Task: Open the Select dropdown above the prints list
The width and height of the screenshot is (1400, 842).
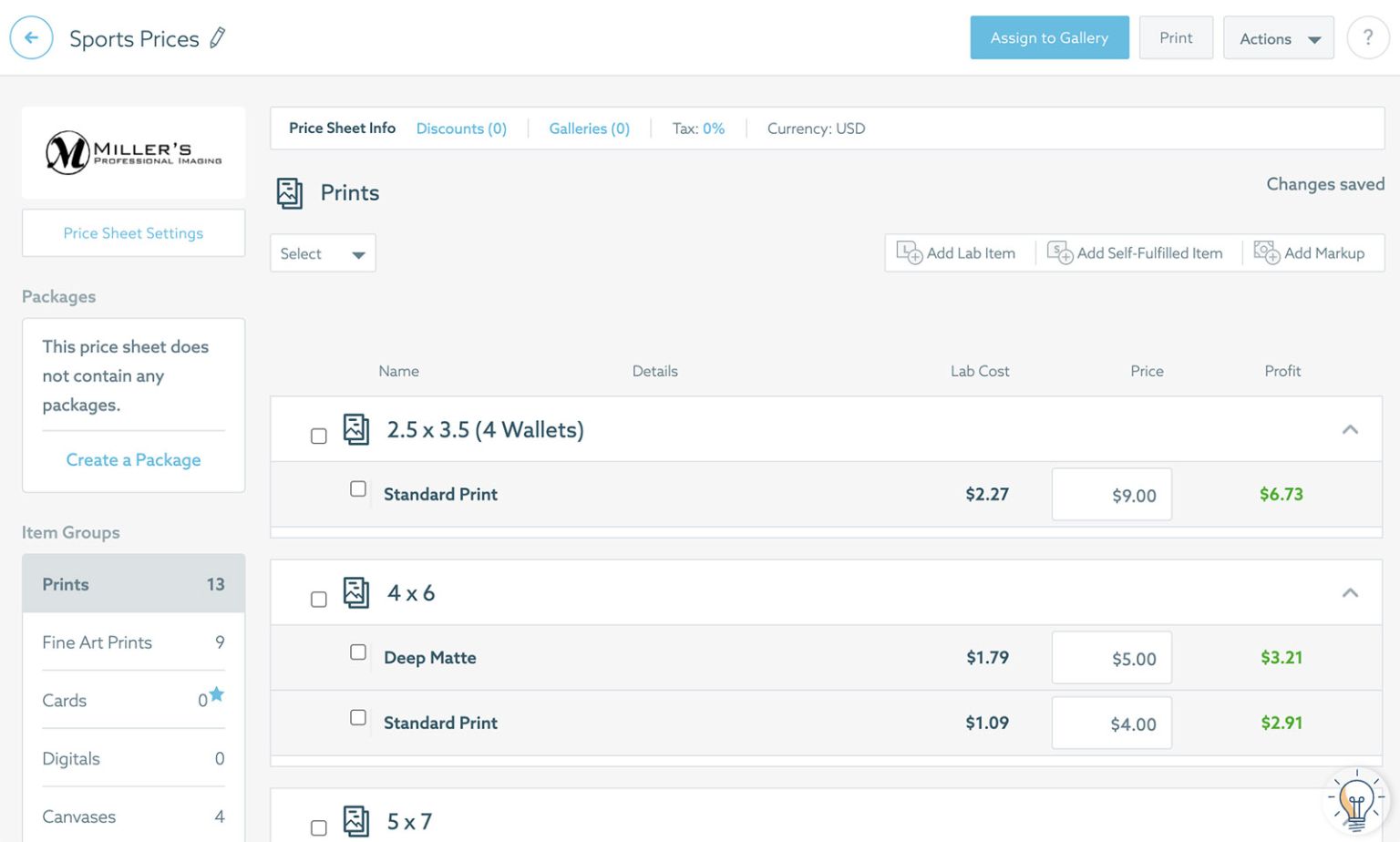Action: coord(323,252)
